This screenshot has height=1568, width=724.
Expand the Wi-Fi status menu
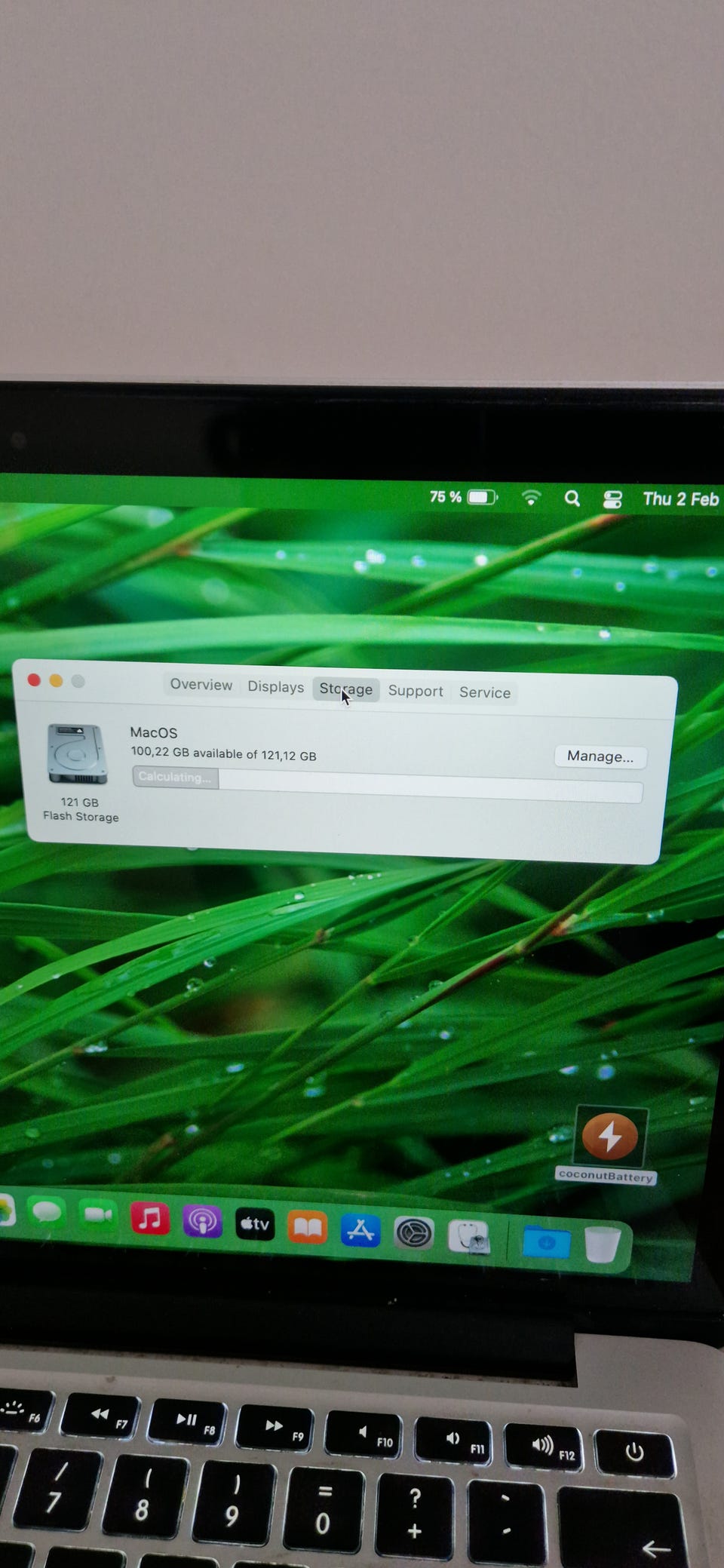coord(531,498)
